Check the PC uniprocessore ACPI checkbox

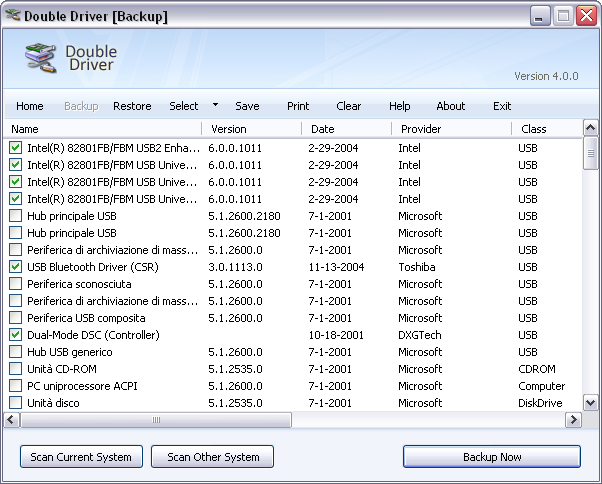tap(15, 386)
